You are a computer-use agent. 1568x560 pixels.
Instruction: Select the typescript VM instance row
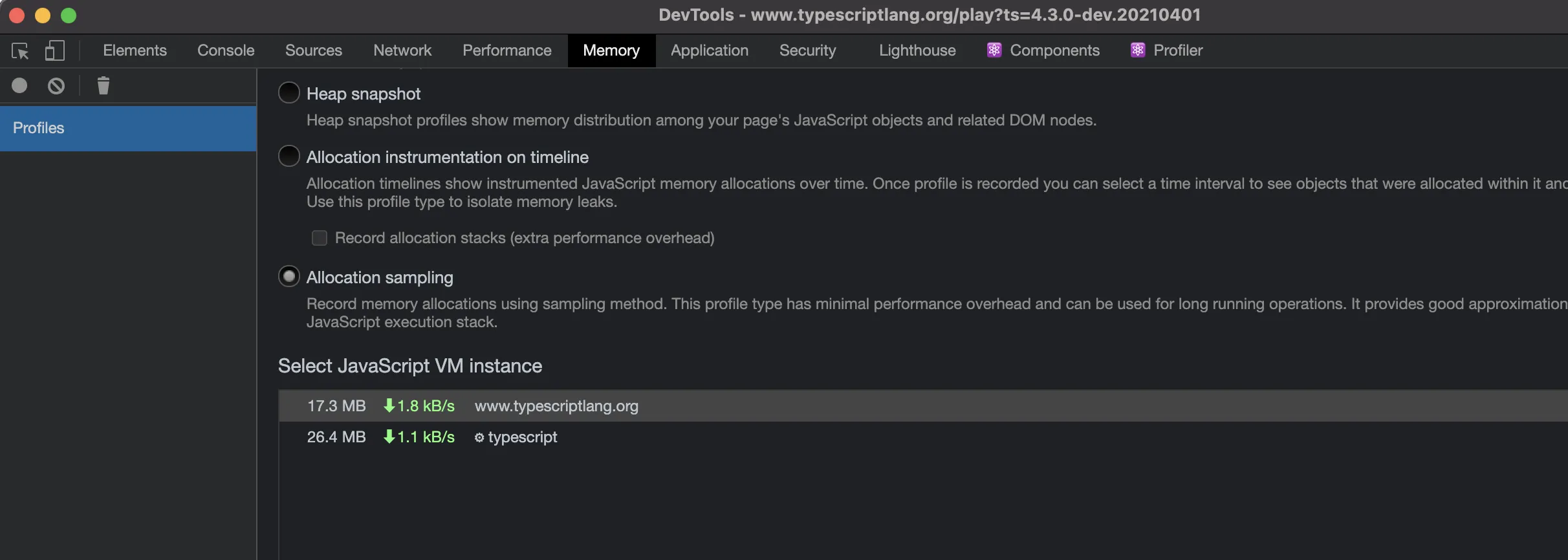click(x=522, y=437)
